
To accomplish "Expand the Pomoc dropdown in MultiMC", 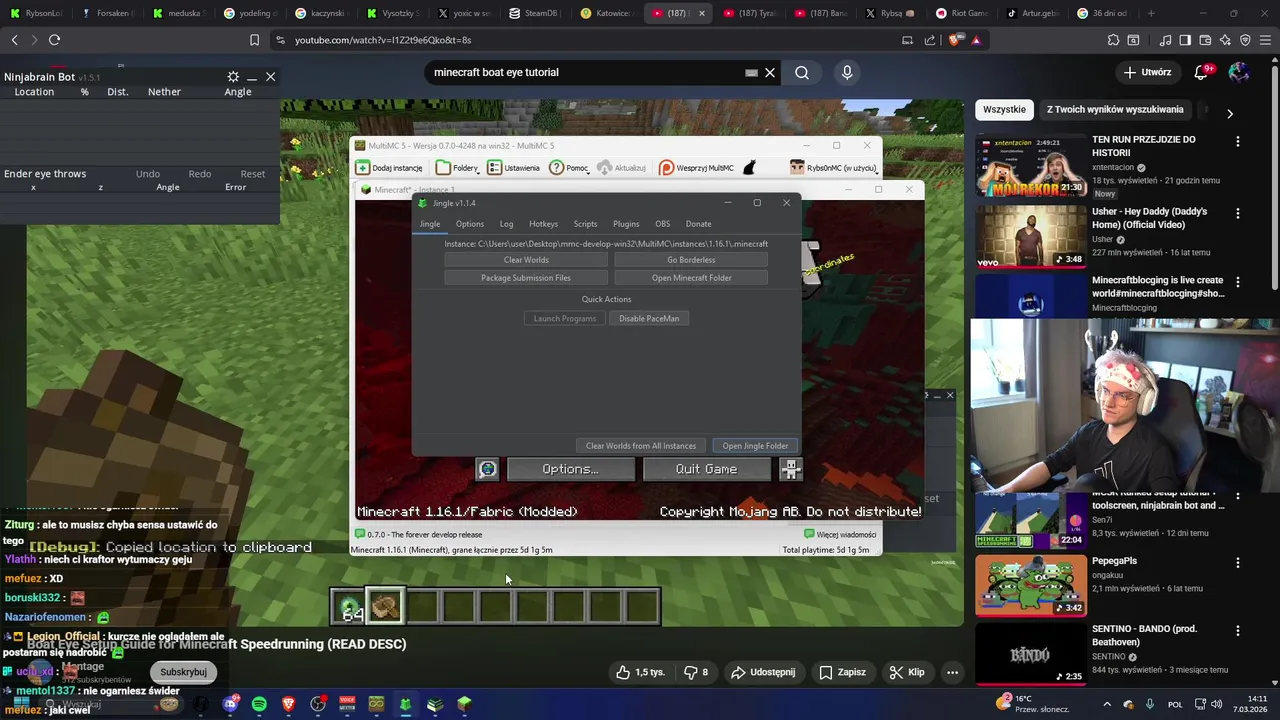I will point(569,167).
